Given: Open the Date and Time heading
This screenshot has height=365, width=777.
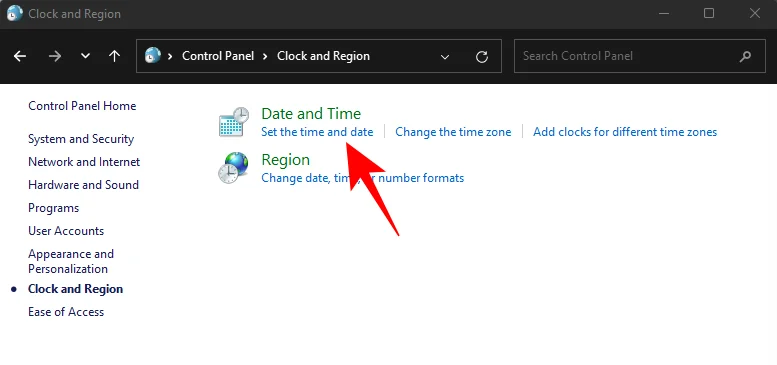Looking at the screenshot, I should pyautogui.click(x=311, y=113).
